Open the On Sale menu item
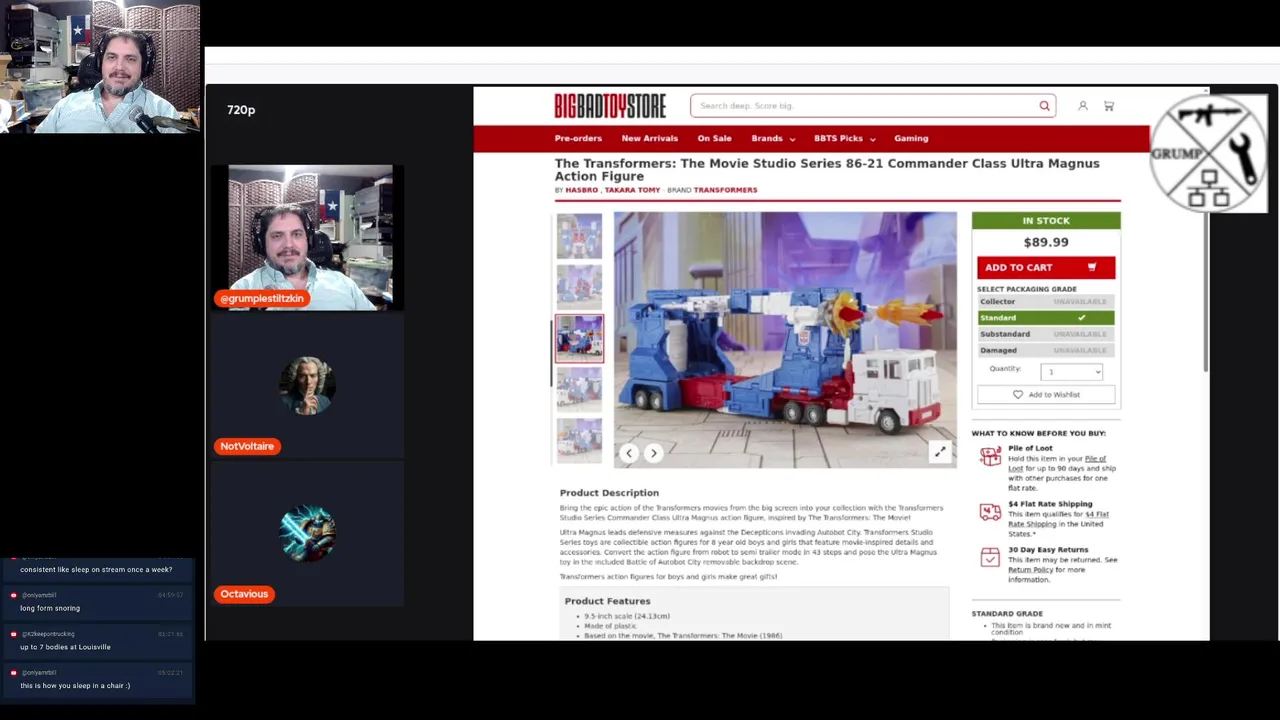The image size is (1280, 720). click(714, 138)
